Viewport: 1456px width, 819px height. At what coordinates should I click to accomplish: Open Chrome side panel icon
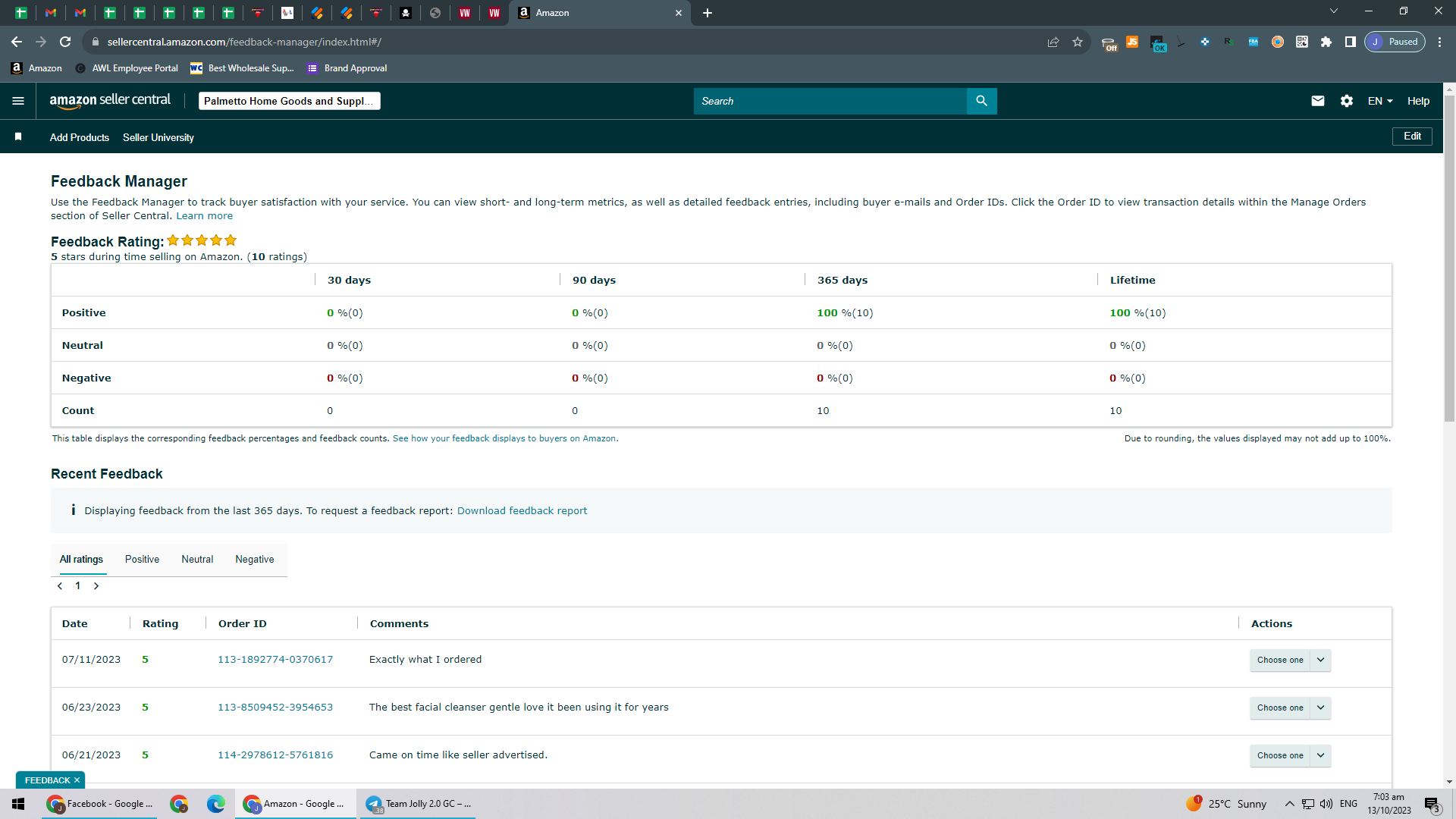pyautogui.click(x=1351, y=42)
